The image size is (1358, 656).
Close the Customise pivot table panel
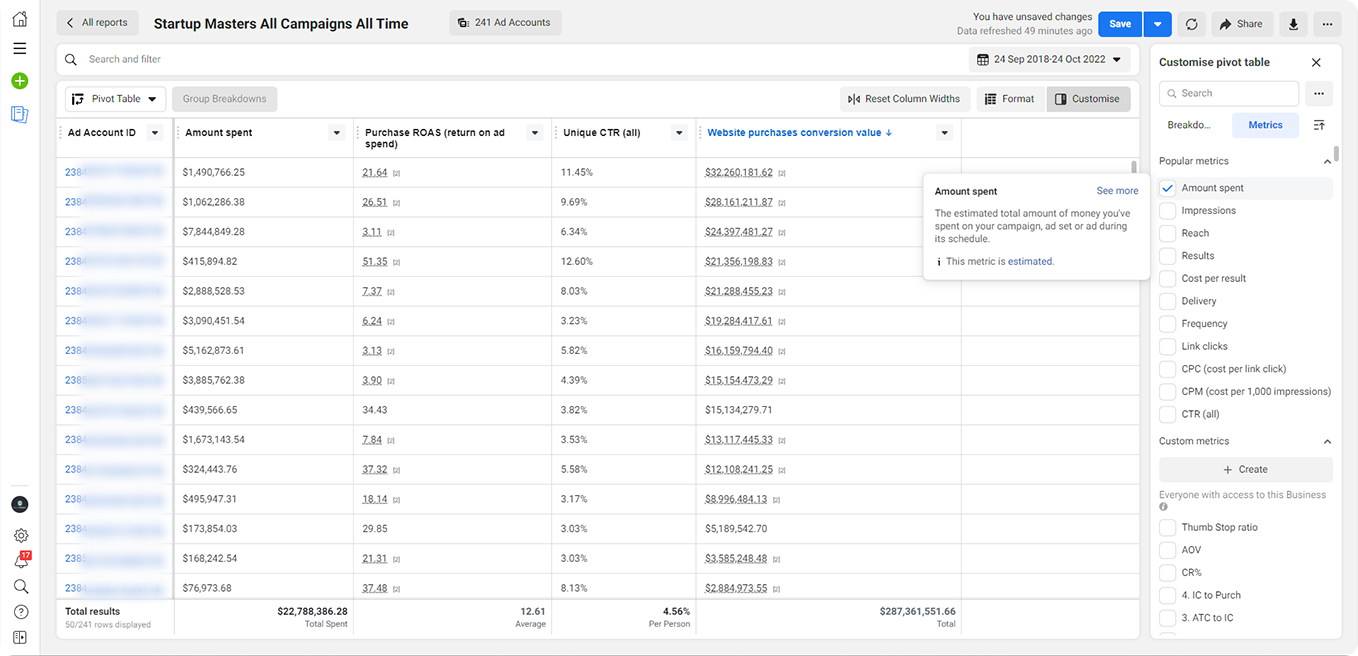pos(1316,62)
